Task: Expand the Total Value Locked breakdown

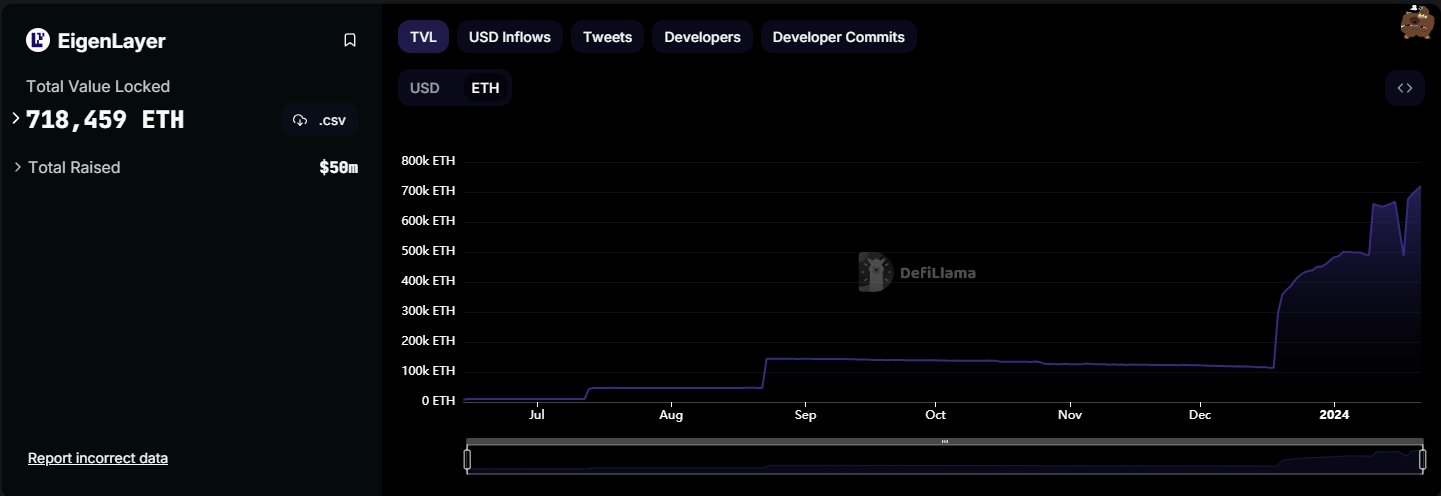Action: [16, 118]
